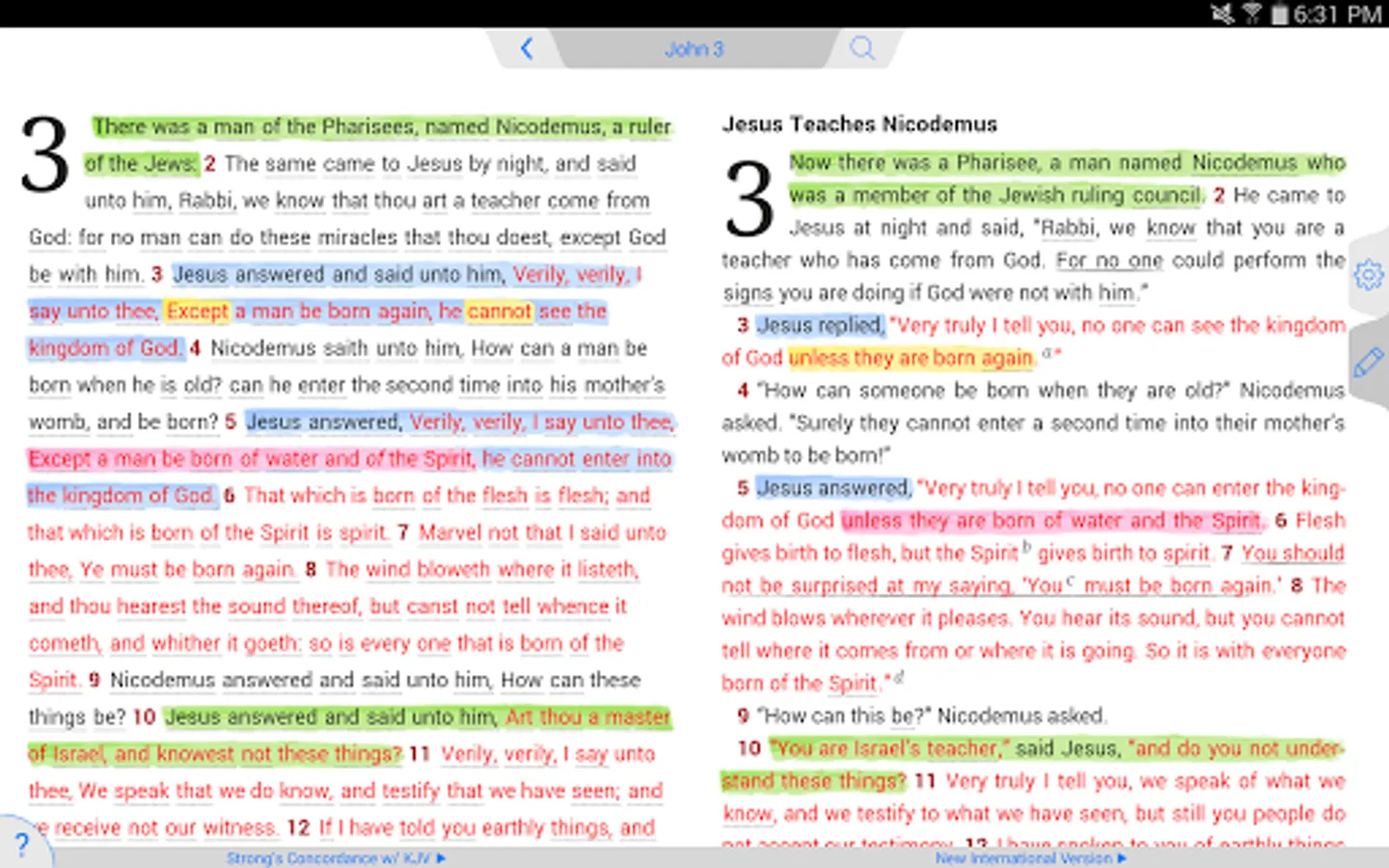Tap verse number 6 before "Flesh" in the NIV pane
Image resolution: width=1389 pixels, height=868 pixels.
point(1281,521)
